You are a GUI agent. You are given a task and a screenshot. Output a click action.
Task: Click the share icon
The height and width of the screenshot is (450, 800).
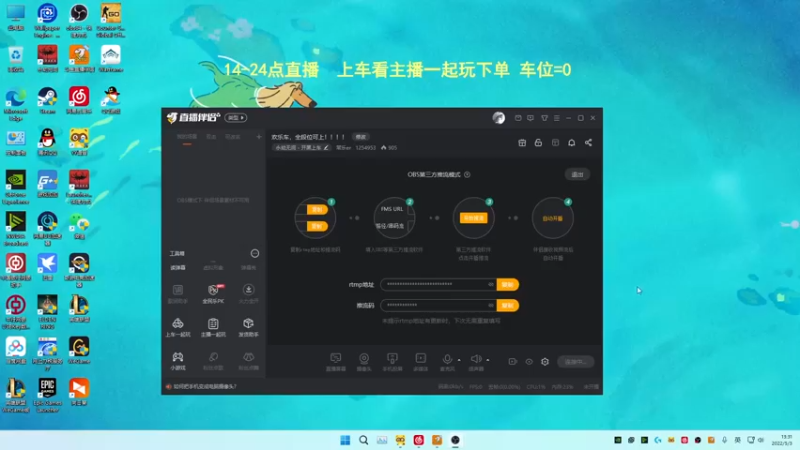[x=588, y=143]
